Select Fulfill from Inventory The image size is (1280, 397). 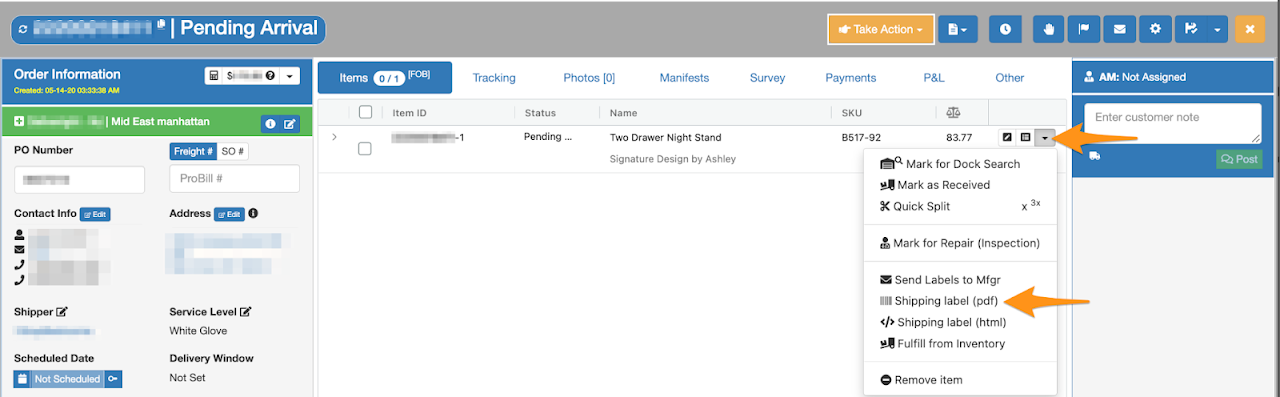tap(942, 343)
